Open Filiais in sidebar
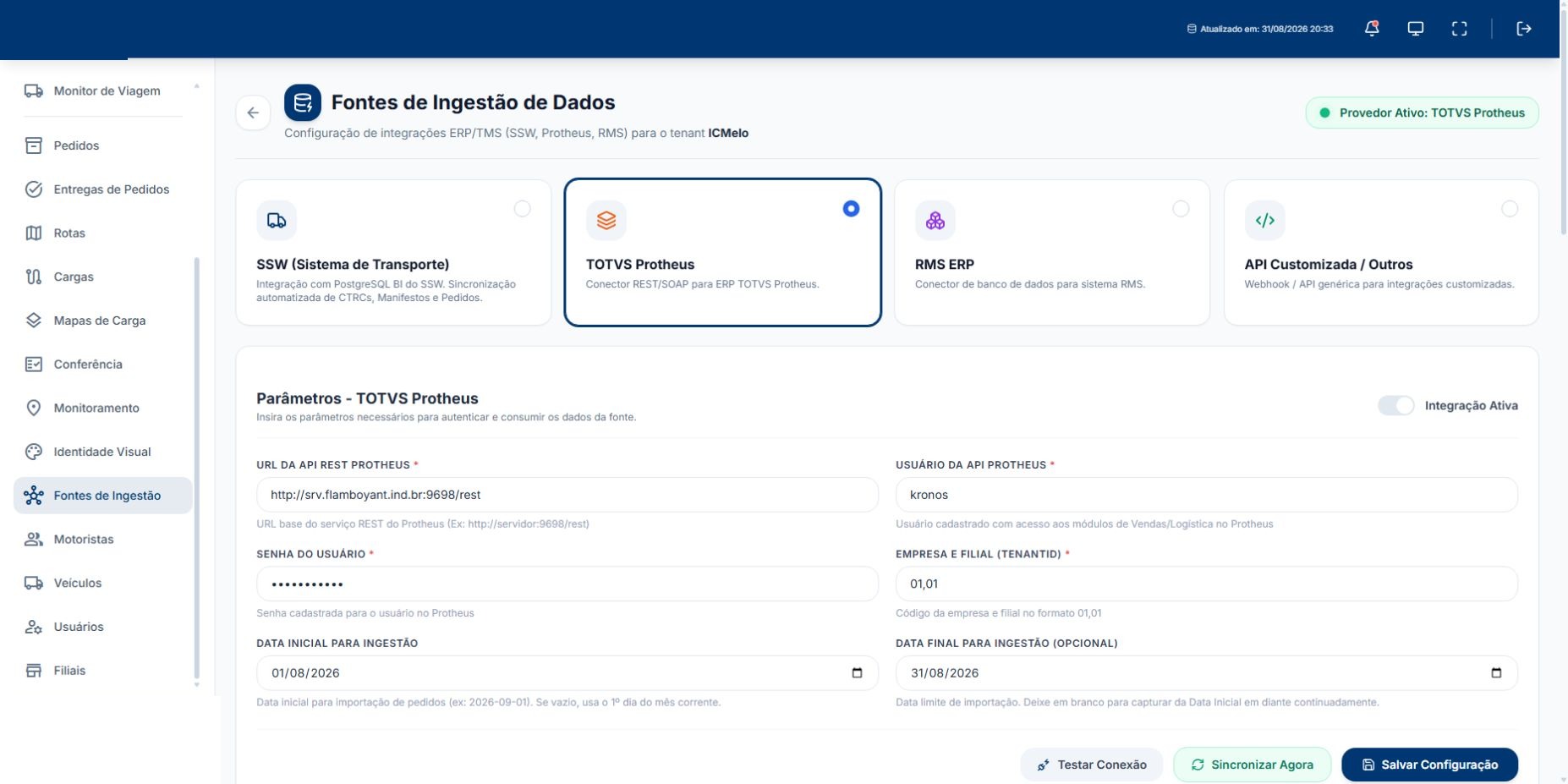This screenshot has height=784, width=1568. [x=103, y=671]
